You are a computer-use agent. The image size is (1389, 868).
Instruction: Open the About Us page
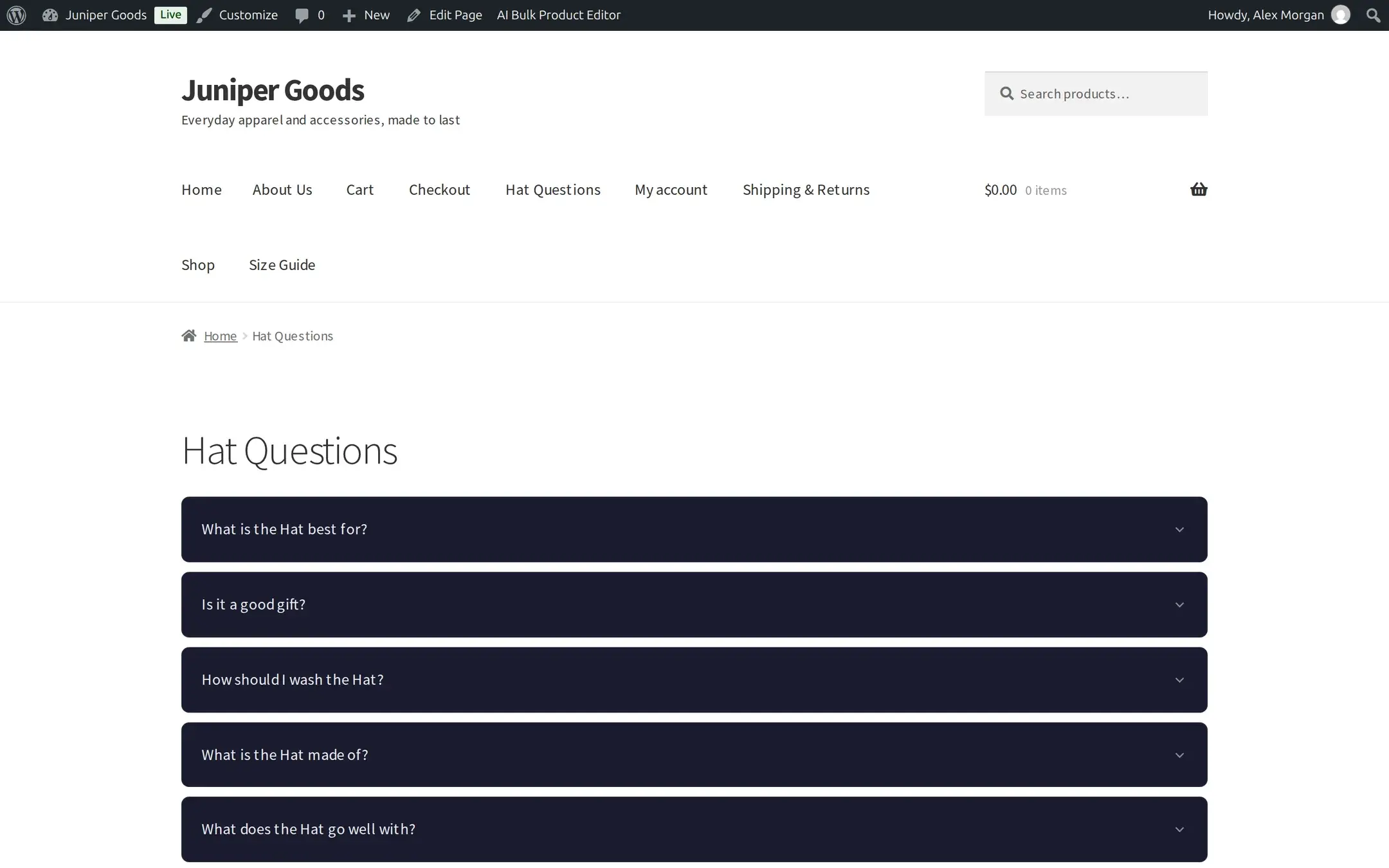tap(282, 190)
